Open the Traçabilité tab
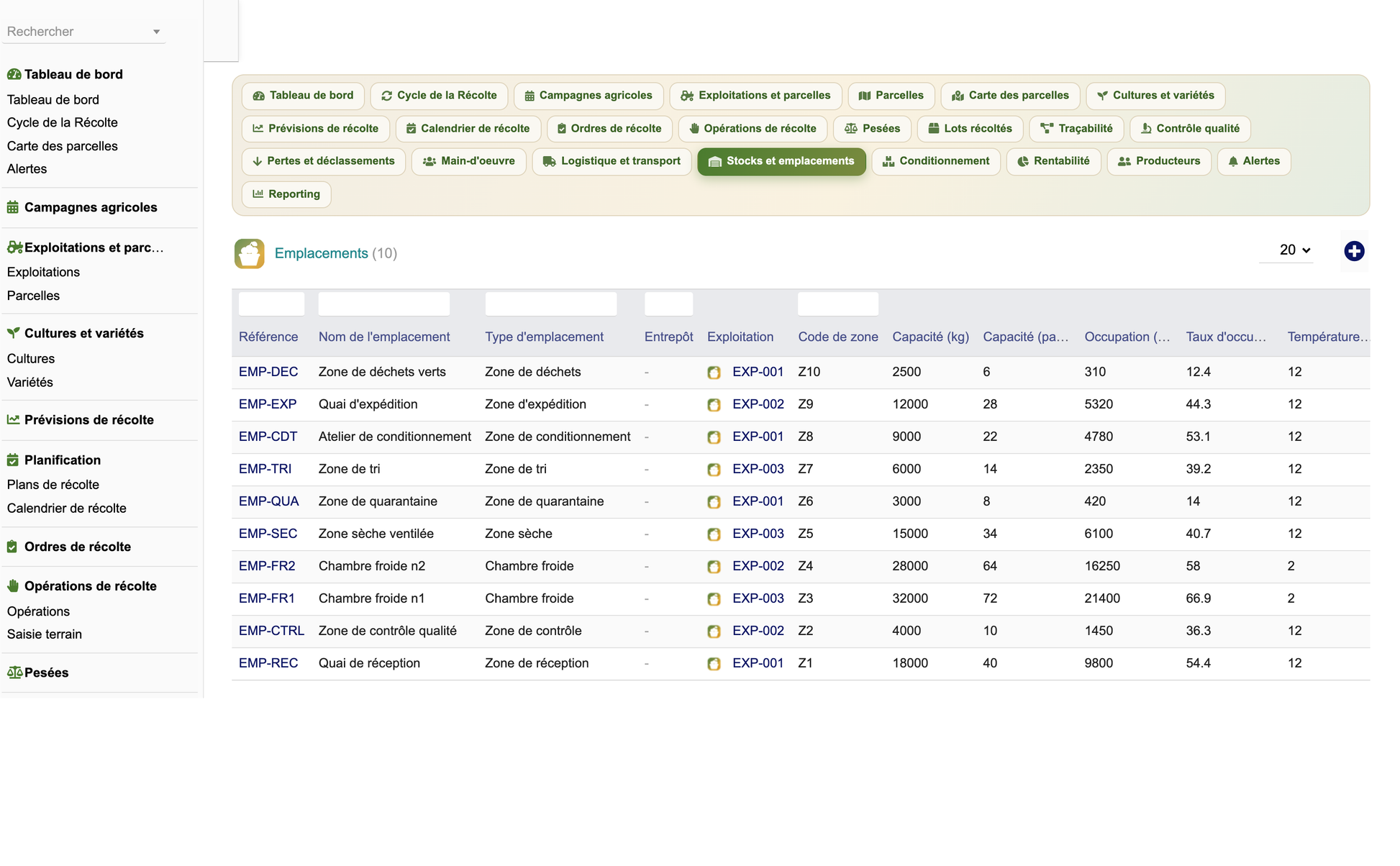This screenshot has width=1400, height=866. tap(1077, 129)
